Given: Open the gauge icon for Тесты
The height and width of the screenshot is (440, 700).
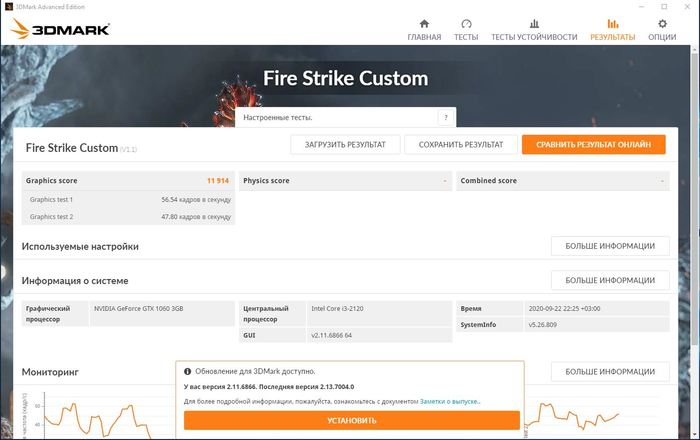Looking at the screenshot, I should (x=466, y=24).
